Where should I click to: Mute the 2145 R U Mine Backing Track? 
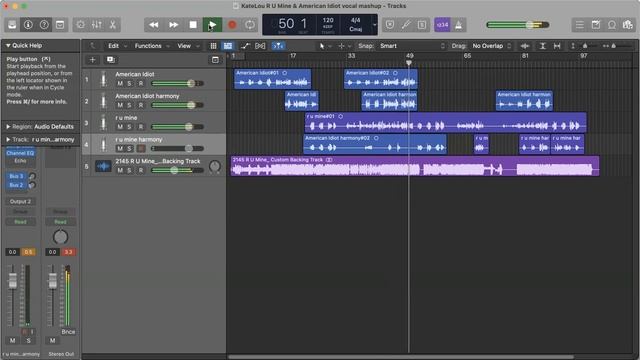(120, 171)
